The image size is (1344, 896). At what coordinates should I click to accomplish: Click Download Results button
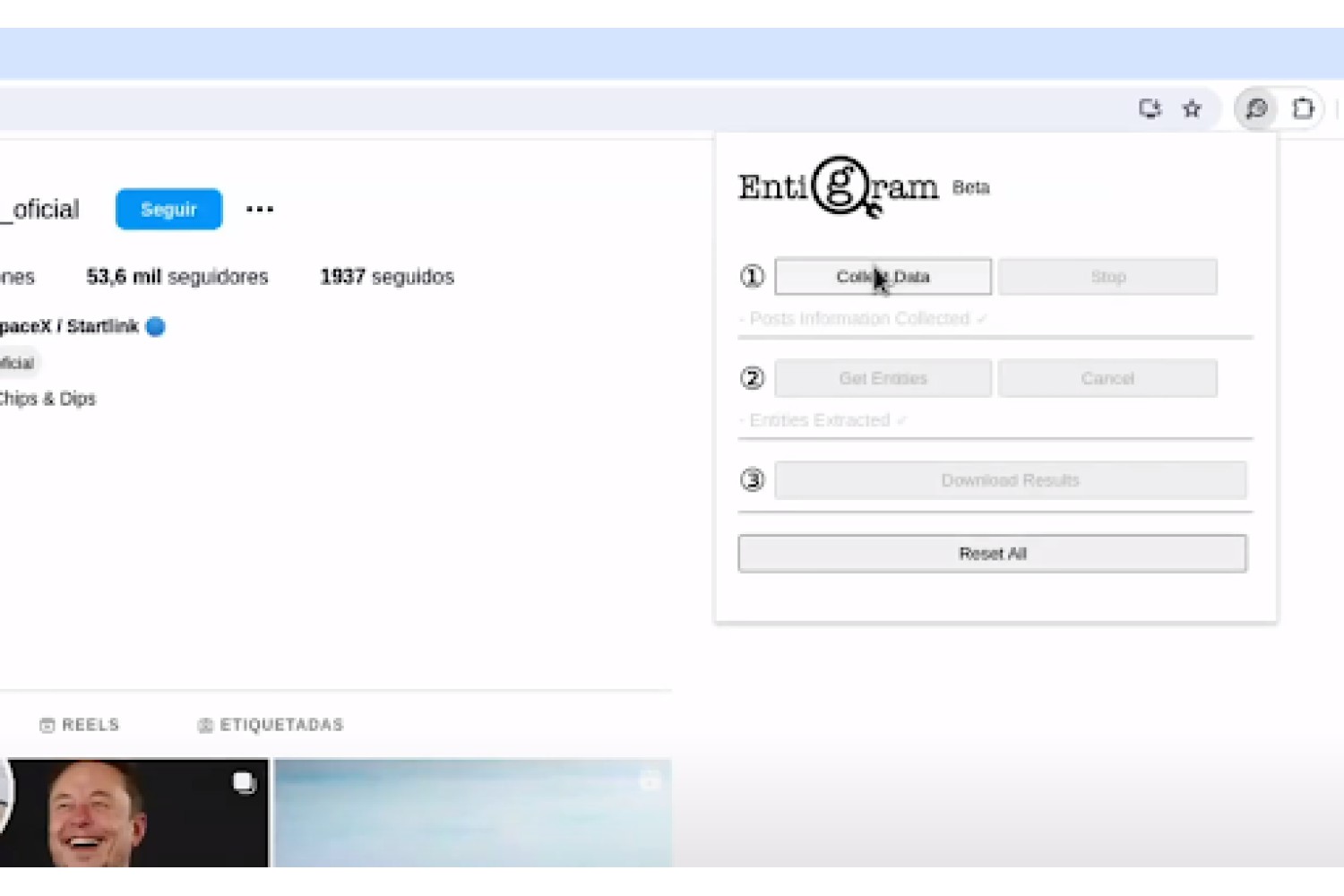click(x=1010, y=480)
